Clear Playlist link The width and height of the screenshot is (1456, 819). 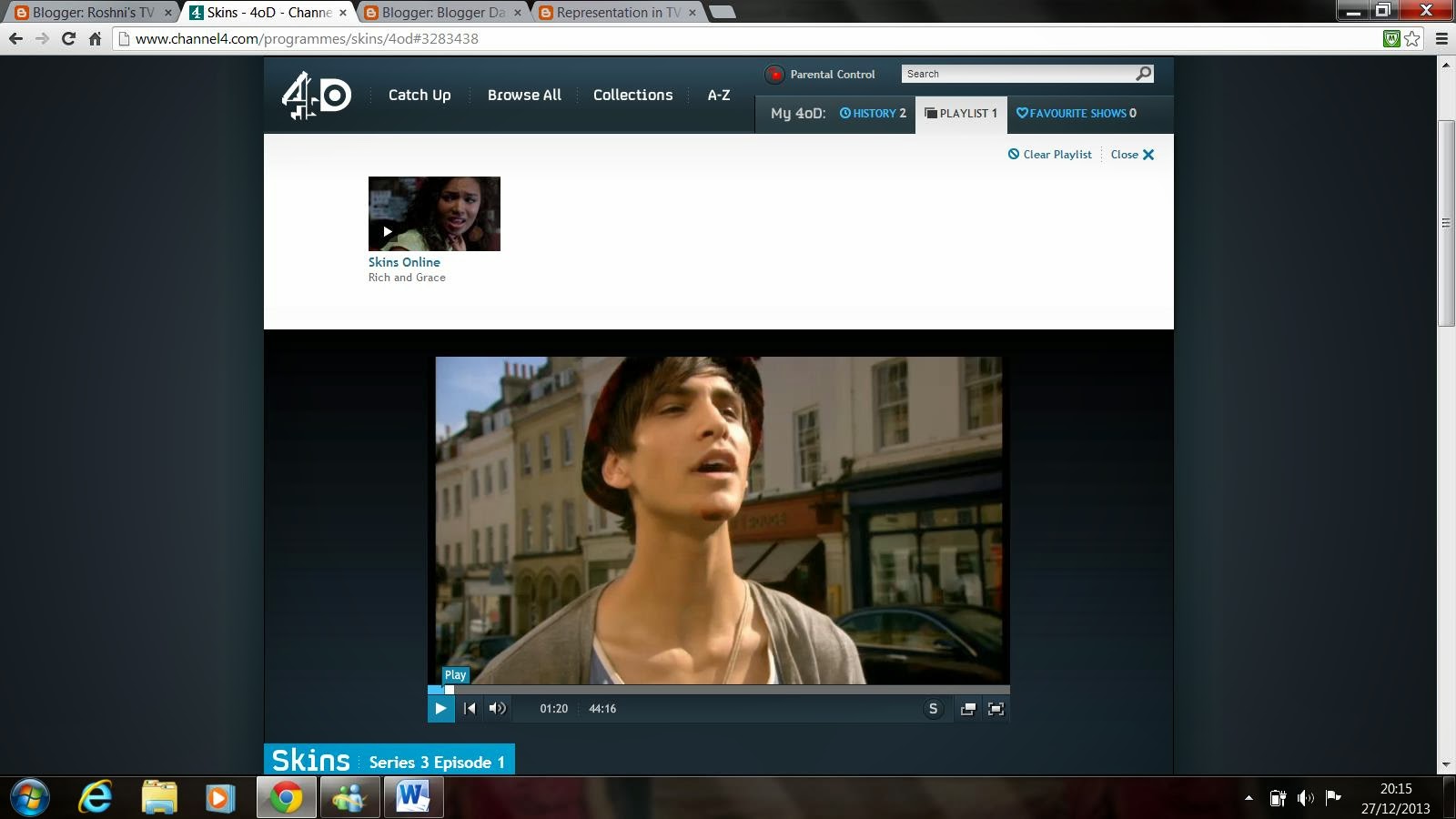pos(1050,155)
